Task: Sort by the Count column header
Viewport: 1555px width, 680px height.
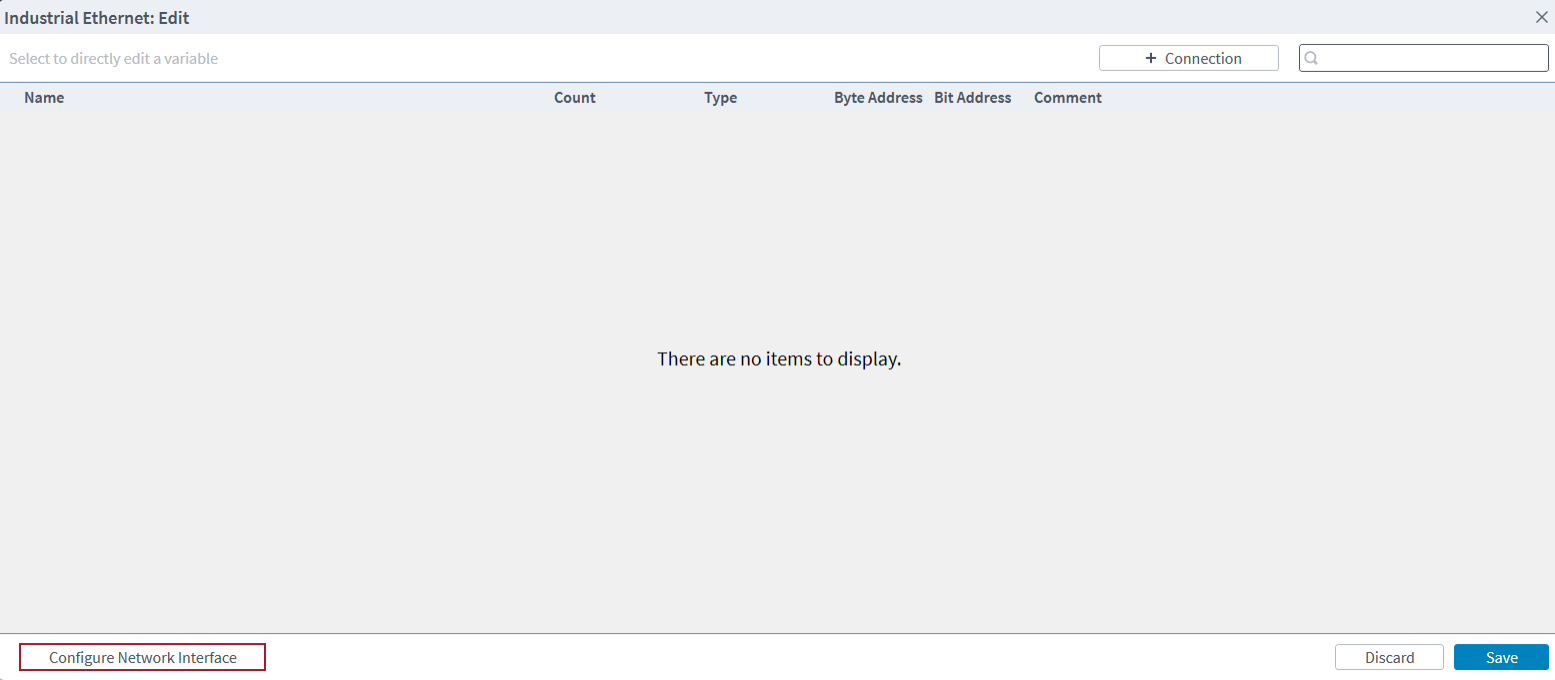Action: point(575,98)
